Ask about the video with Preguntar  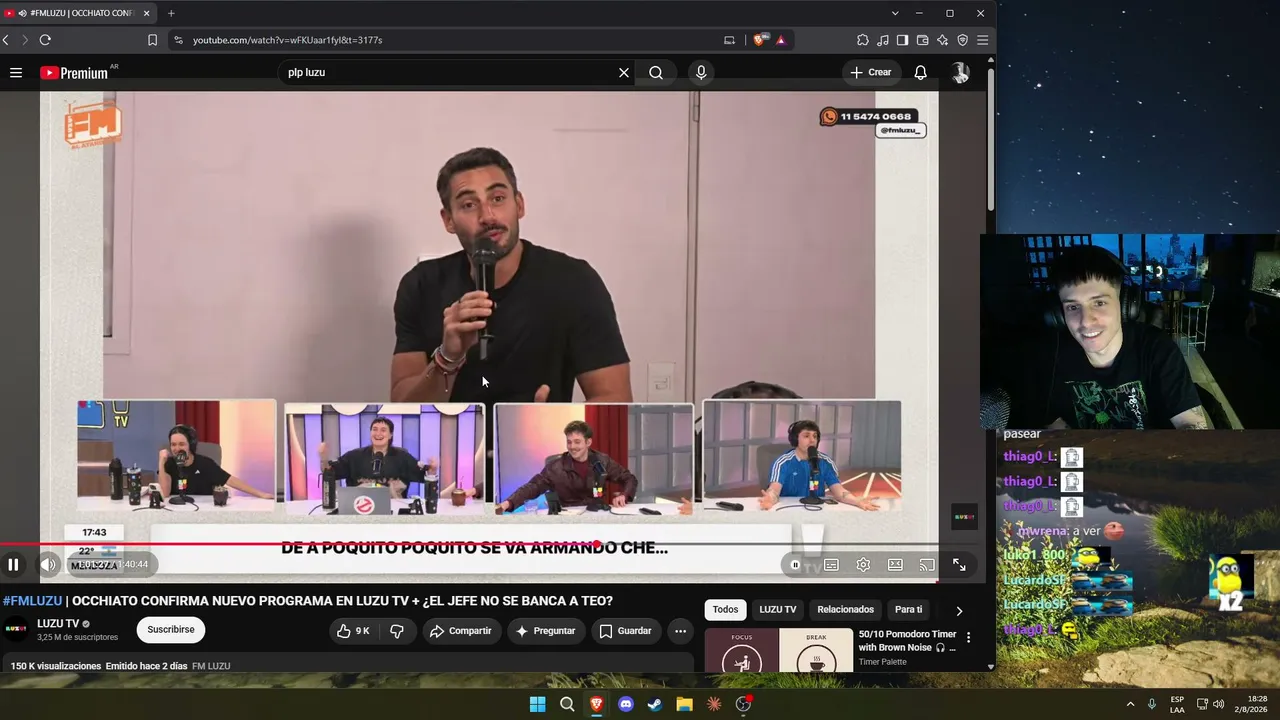pos(546,631)
